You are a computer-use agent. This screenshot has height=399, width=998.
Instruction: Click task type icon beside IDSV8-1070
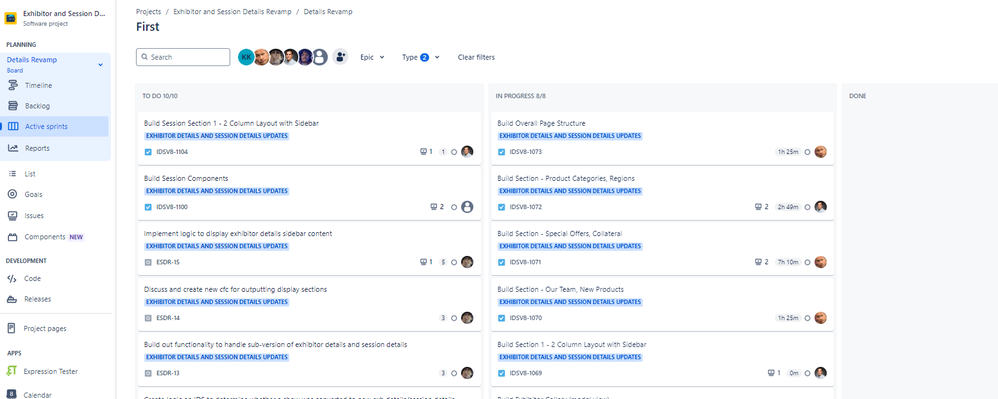coord(502,318)
